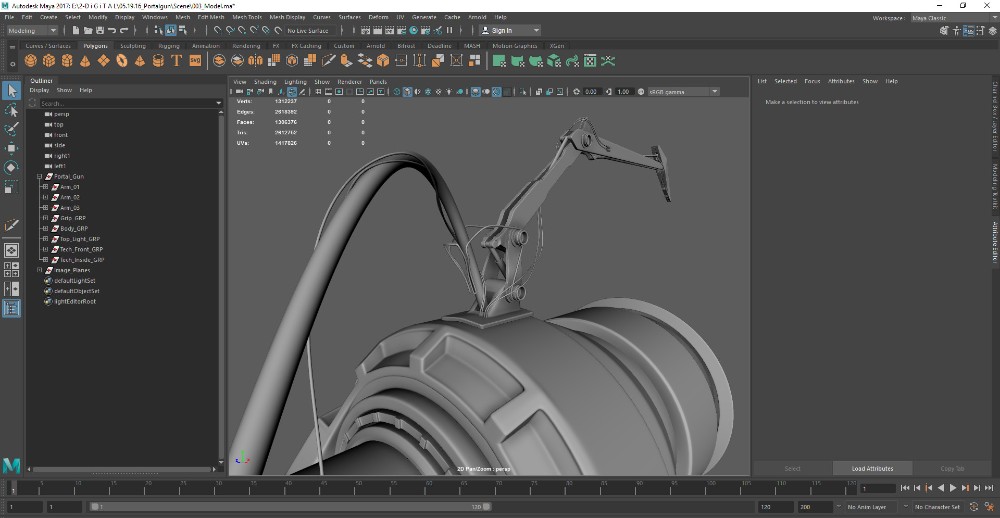
Task: Click the Combine meshes shelf icon
Action: click(219, 61)
